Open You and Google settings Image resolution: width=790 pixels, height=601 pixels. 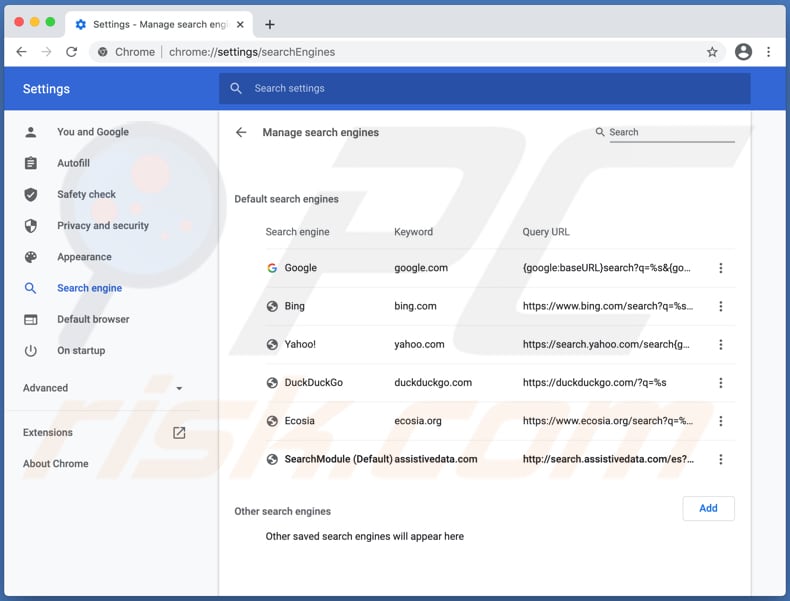point(93,132)
